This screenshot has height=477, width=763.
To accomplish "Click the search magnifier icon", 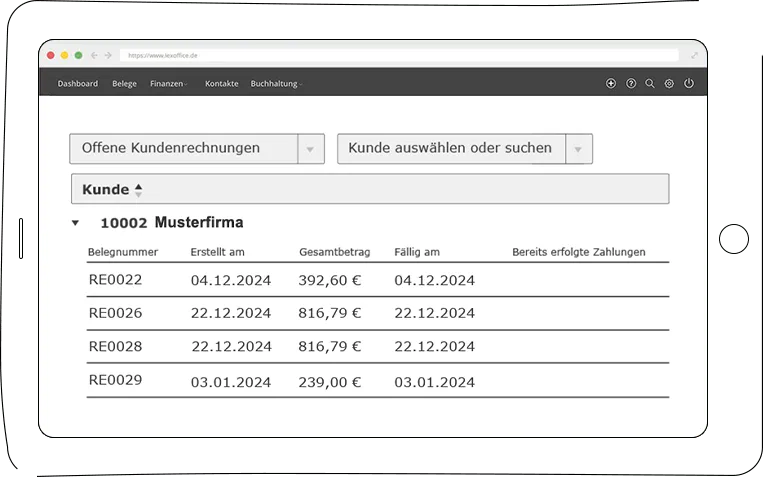I will pyautogui.click(x=650, y=83).
